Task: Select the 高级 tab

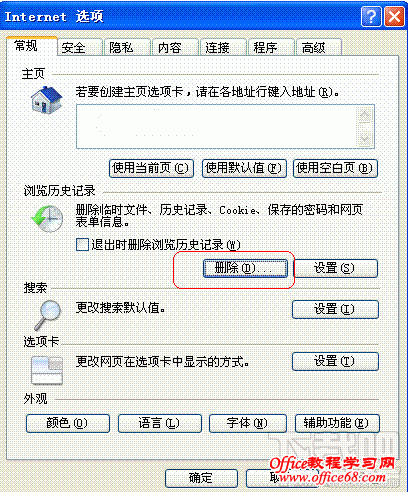Action: [x=319, y=47]
